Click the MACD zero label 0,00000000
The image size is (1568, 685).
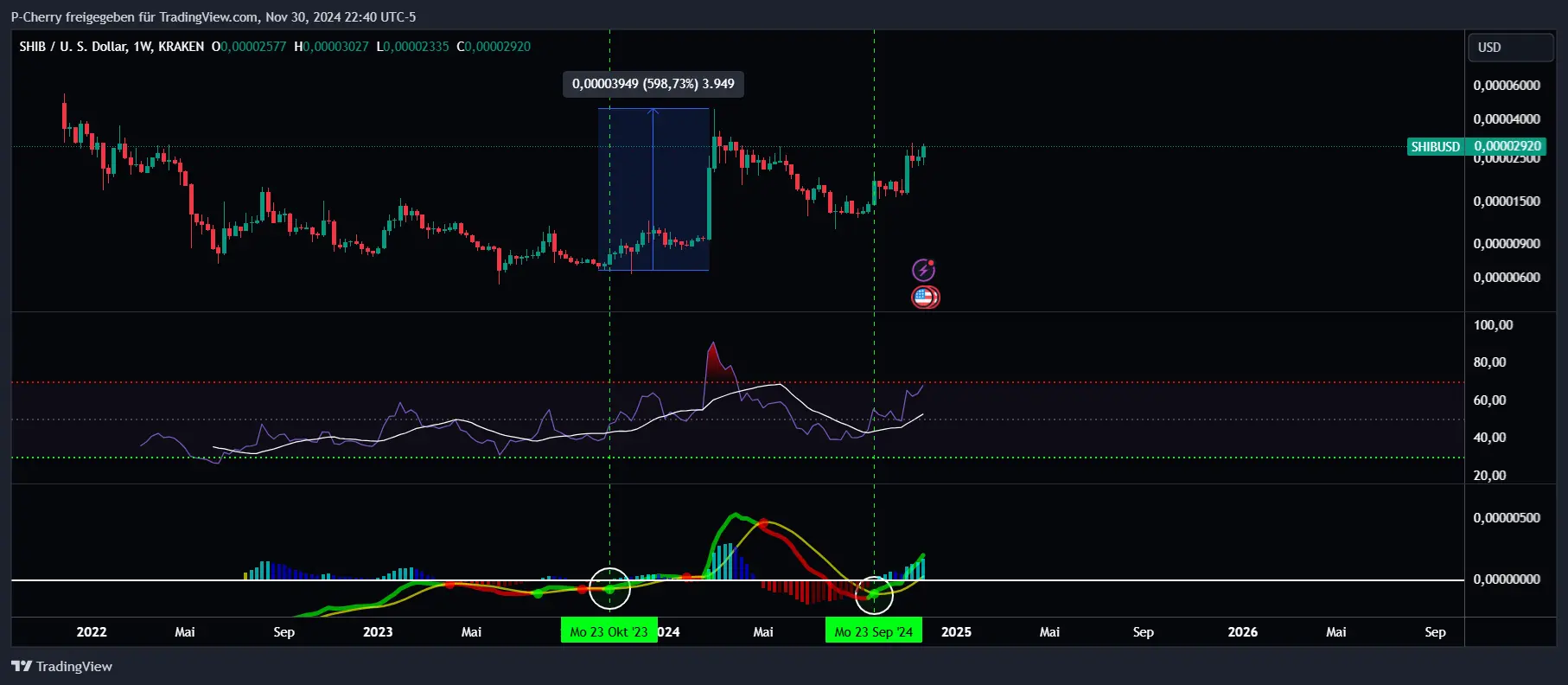(1507, 579)
